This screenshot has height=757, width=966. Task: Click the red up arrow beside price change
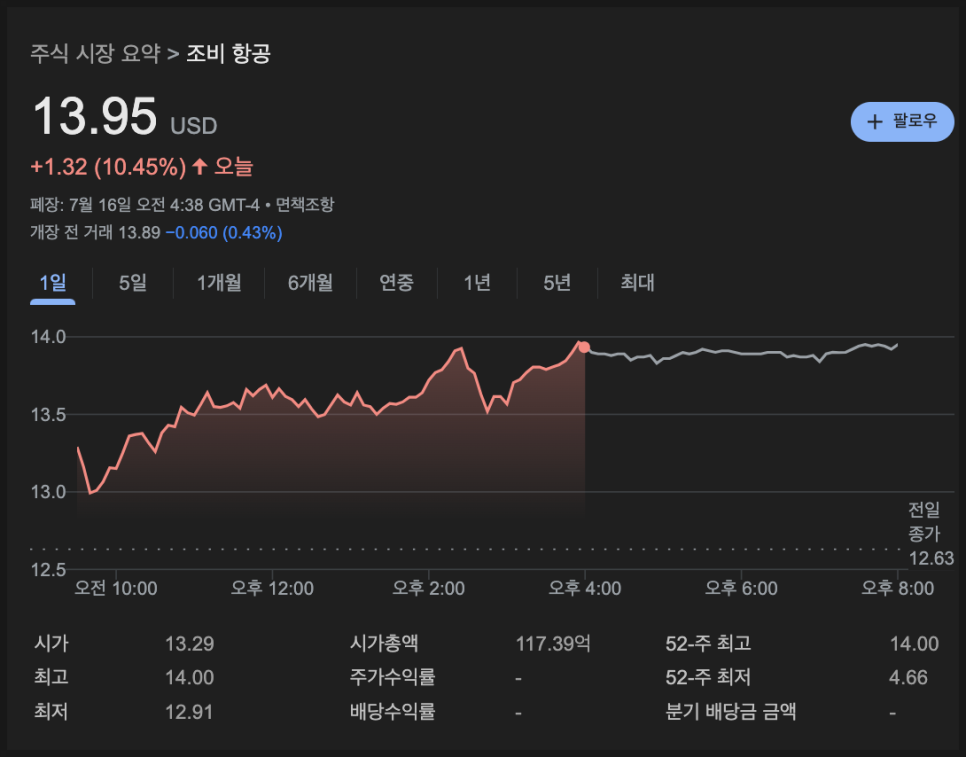[199, 167]
